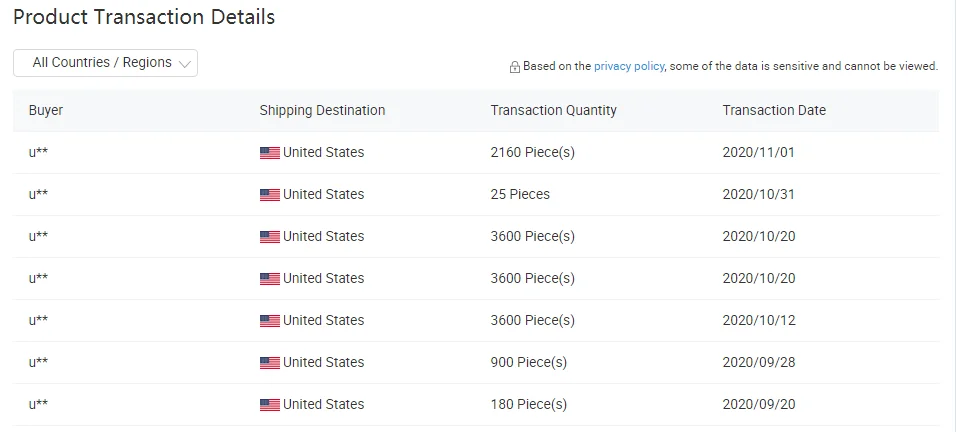Click the US flag in the 25 Pieces row
Image resolution: width=956 pixels, height=432 pixels.
point(269,195)
